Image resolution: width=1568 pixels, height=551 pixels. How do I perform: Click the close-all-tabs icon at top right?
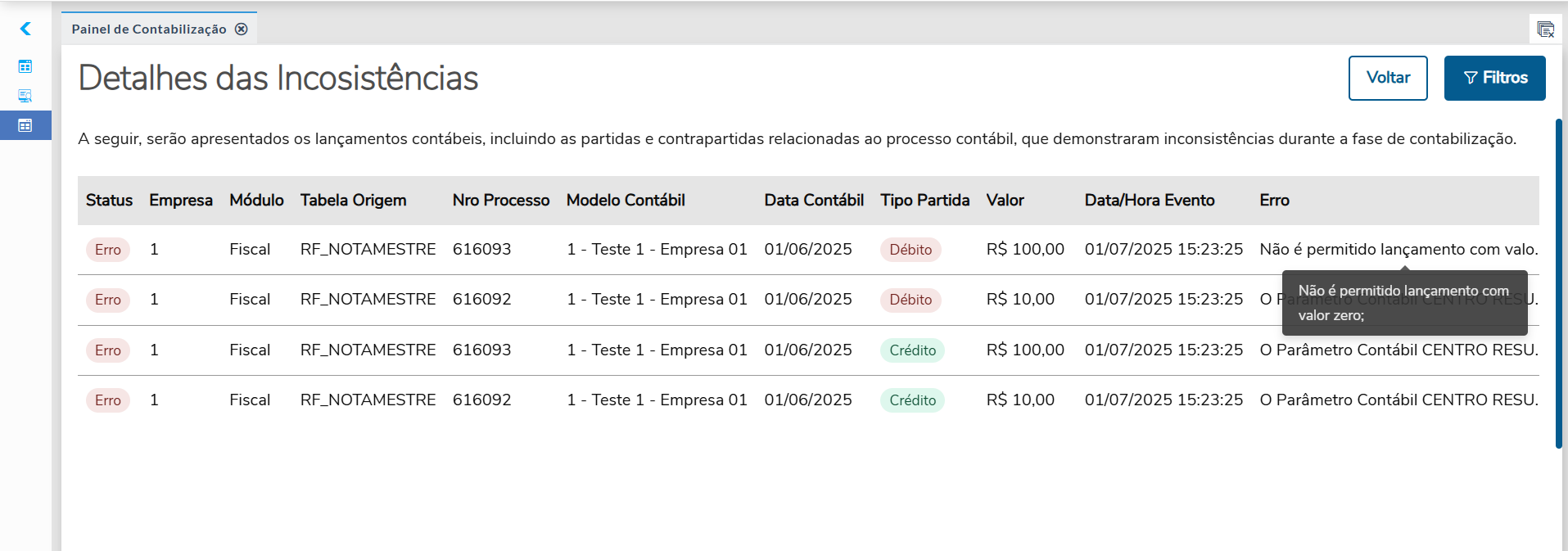point(1545,30)
